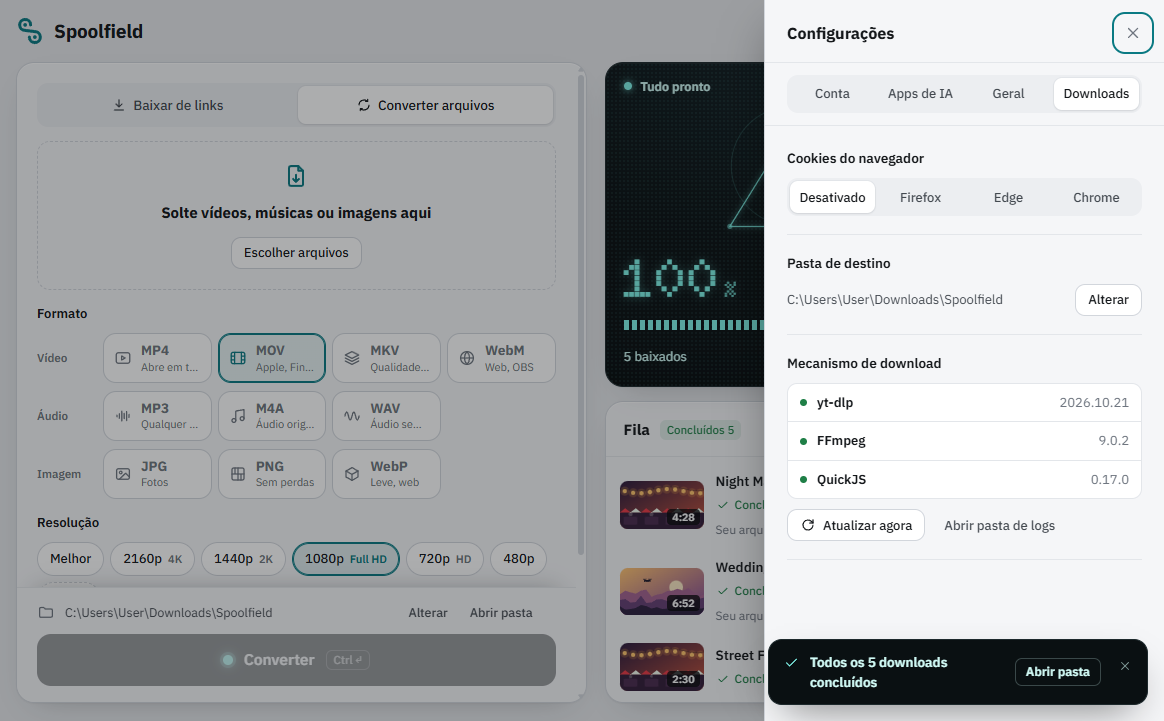Choose 480p resolution
Screen dimensions: 1164x721
click(x=518, y=559)
